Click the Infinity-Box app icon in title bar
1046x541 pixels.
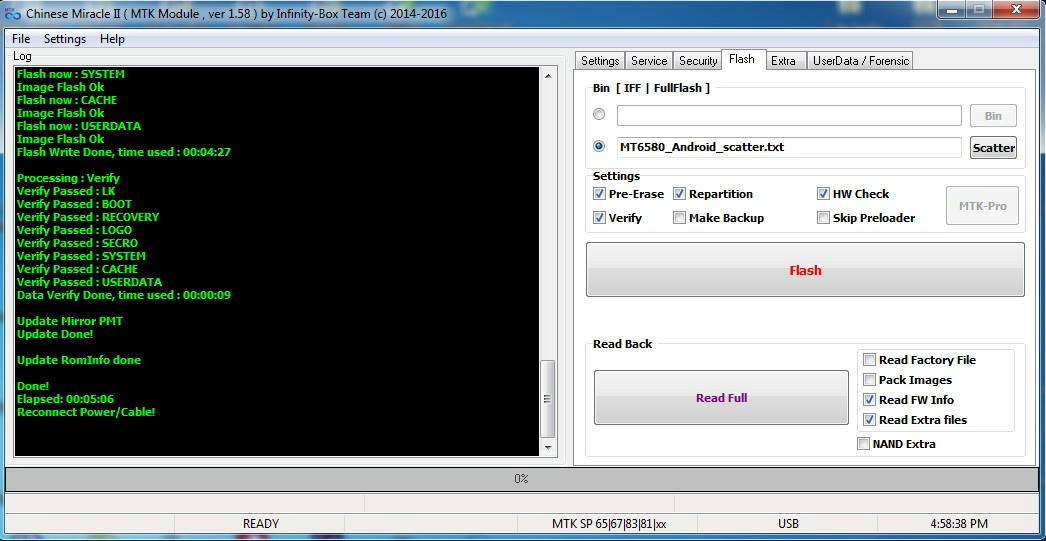click(x=13, y=13)
